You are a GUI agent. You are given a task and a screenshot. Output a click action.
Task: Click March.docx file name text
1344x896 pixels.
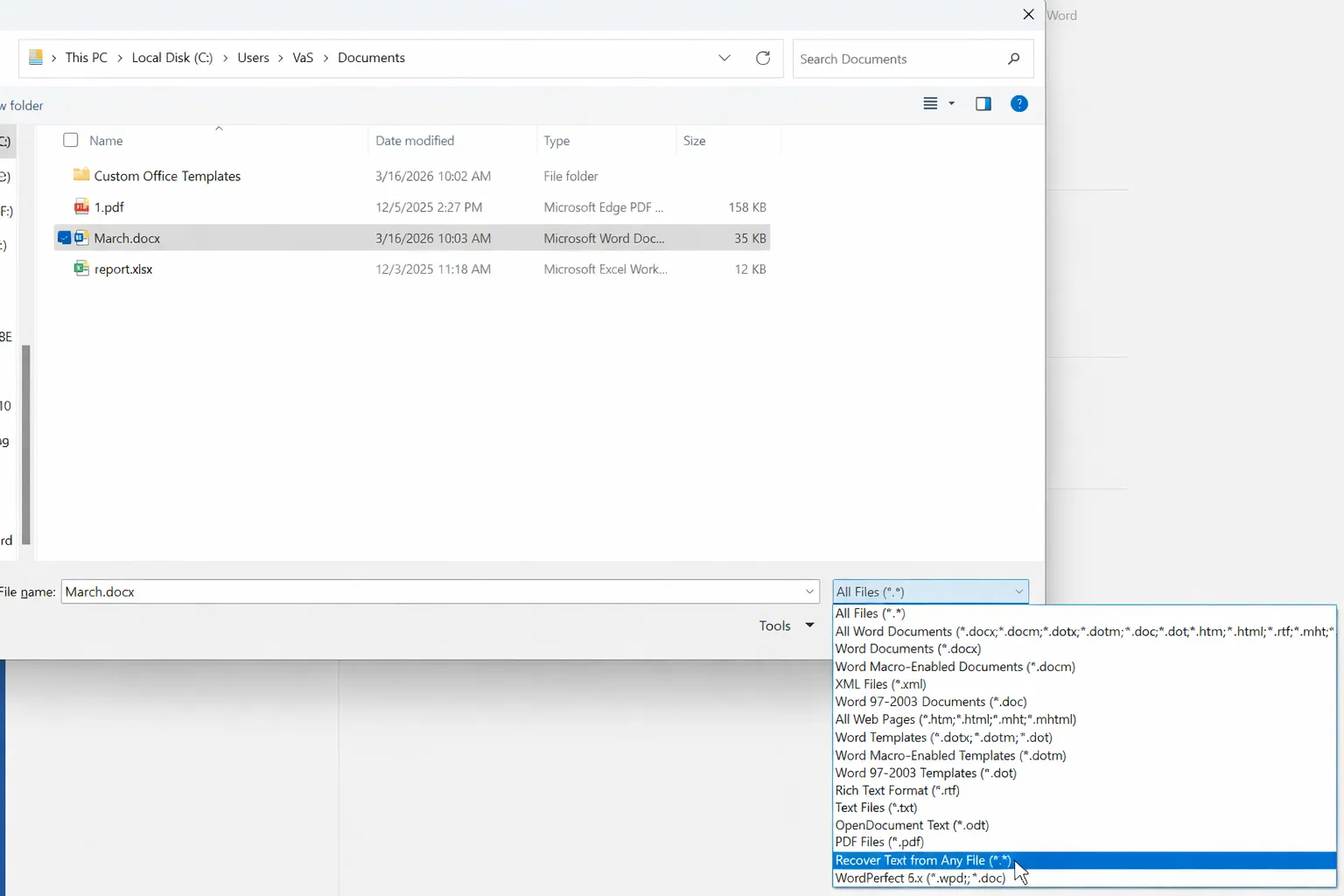click(x=127, y=238)
